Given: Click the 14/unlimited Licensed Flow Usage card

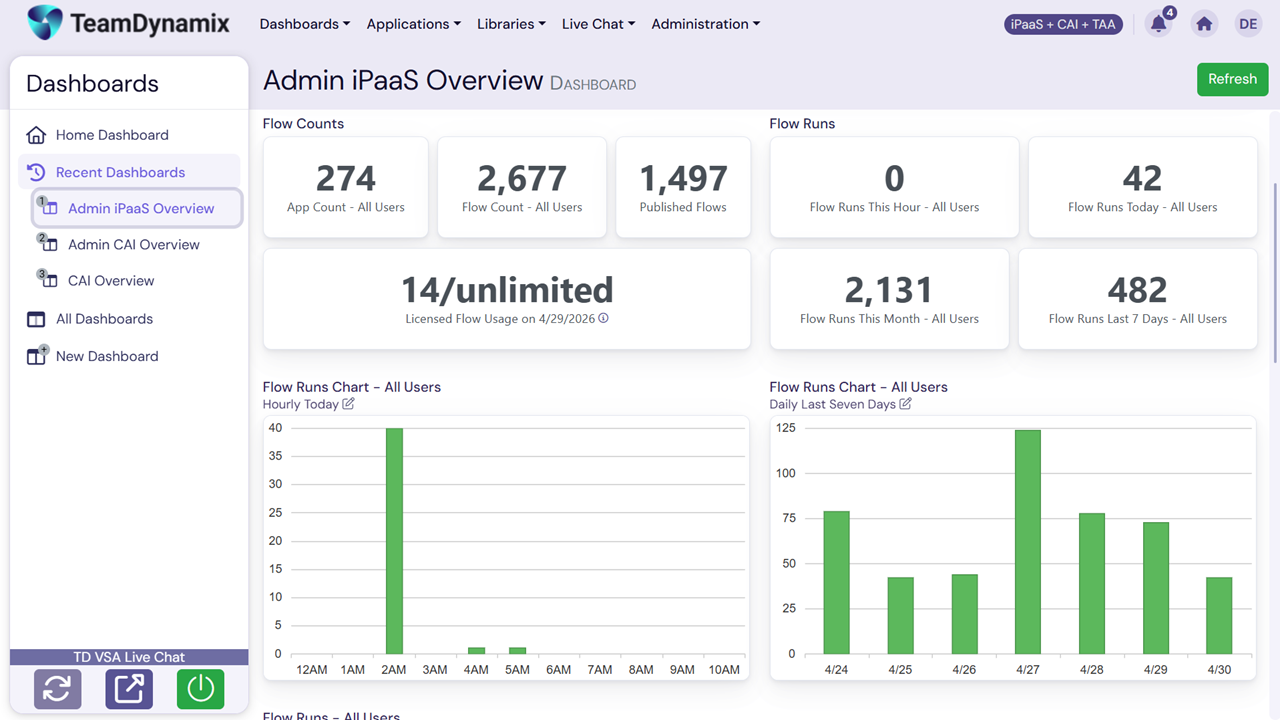Looking at the screenshot, I should [507, 299].
